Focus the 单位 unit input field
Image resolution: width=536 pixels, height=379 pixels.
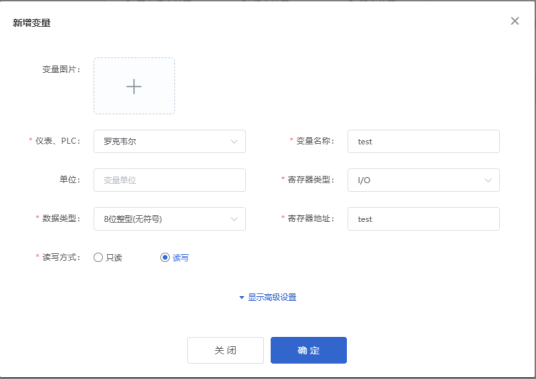170,180
